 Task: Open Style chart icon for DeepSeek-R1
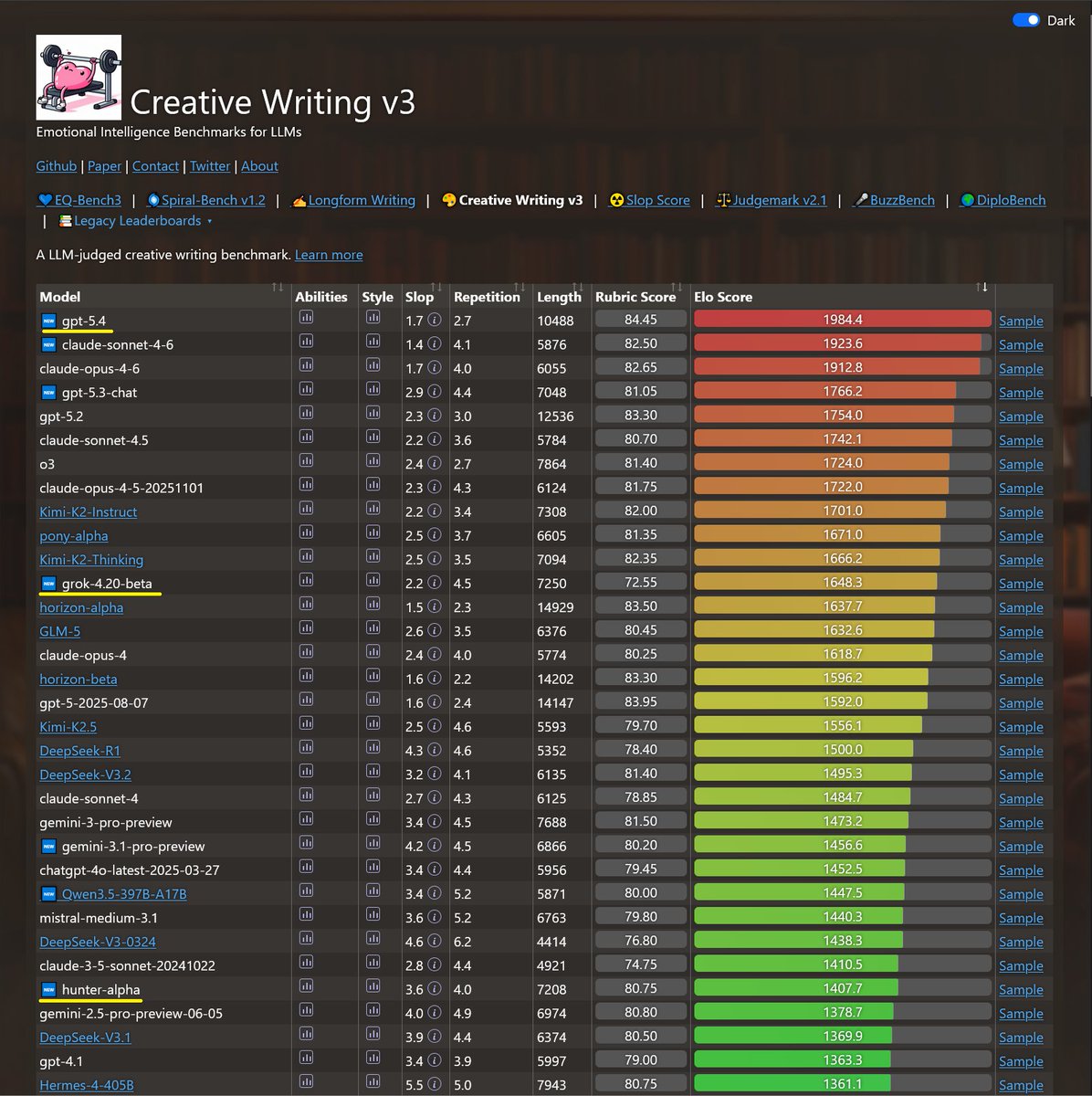[373, 747]
